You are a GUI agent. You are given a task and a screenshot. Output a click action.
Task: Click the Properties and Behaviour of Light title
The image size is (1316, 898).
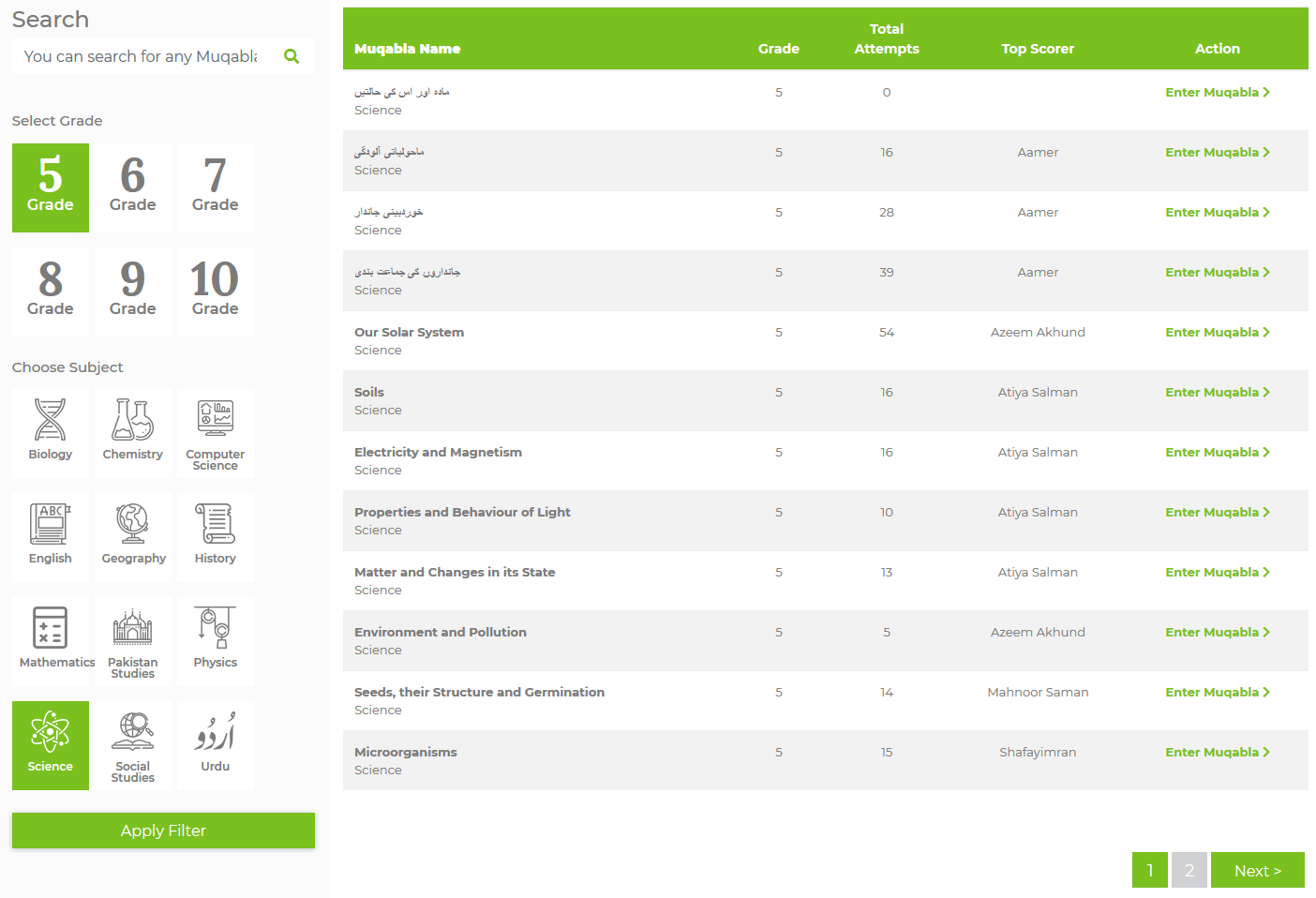pos(463,512)
